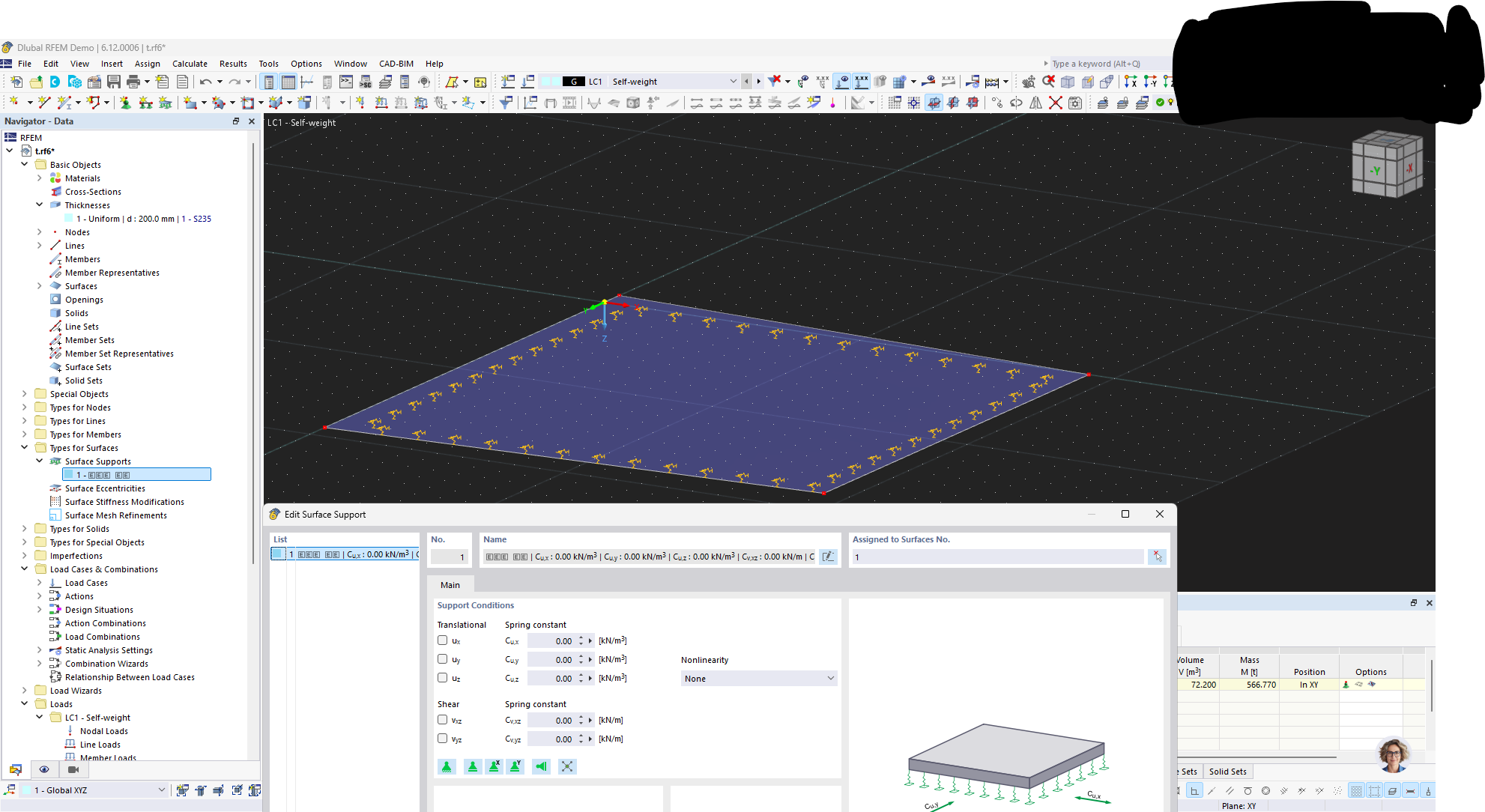Screen dimensions: 1485x812
Task: Click the navigator camera views icon
Action: (x=73, y=769)
